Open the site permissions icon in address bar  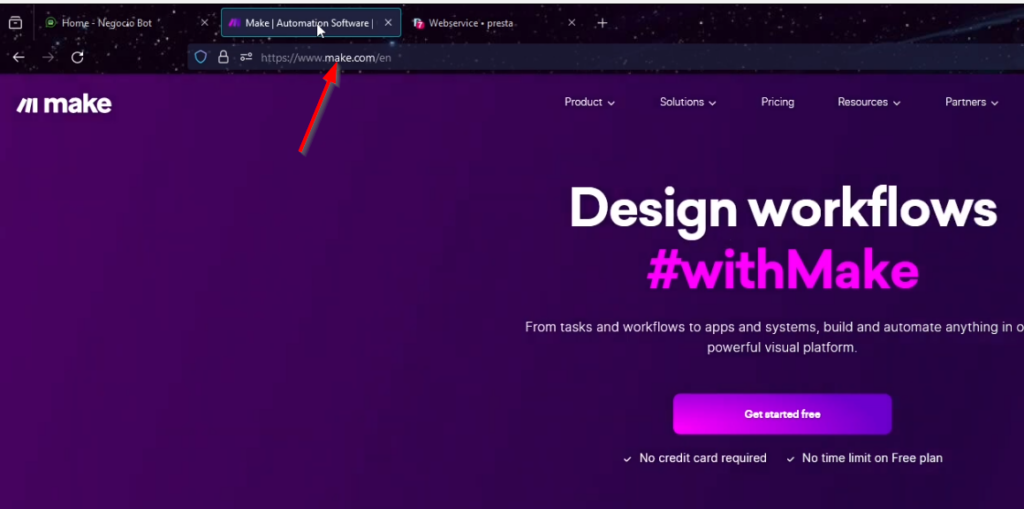(x=246, y=57)
